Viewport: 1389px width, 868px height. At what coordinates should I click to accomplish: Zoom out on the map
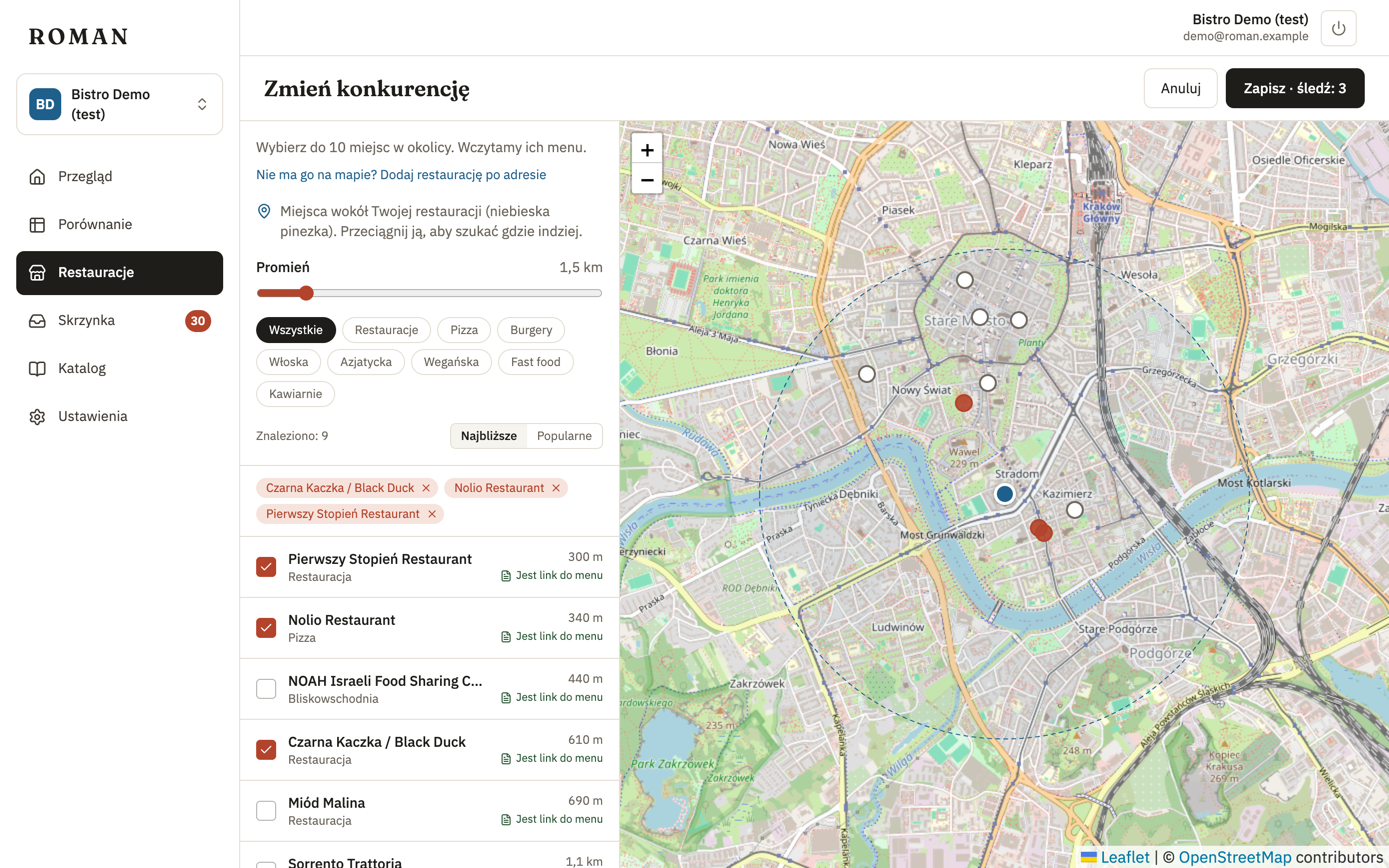(647, 180)
